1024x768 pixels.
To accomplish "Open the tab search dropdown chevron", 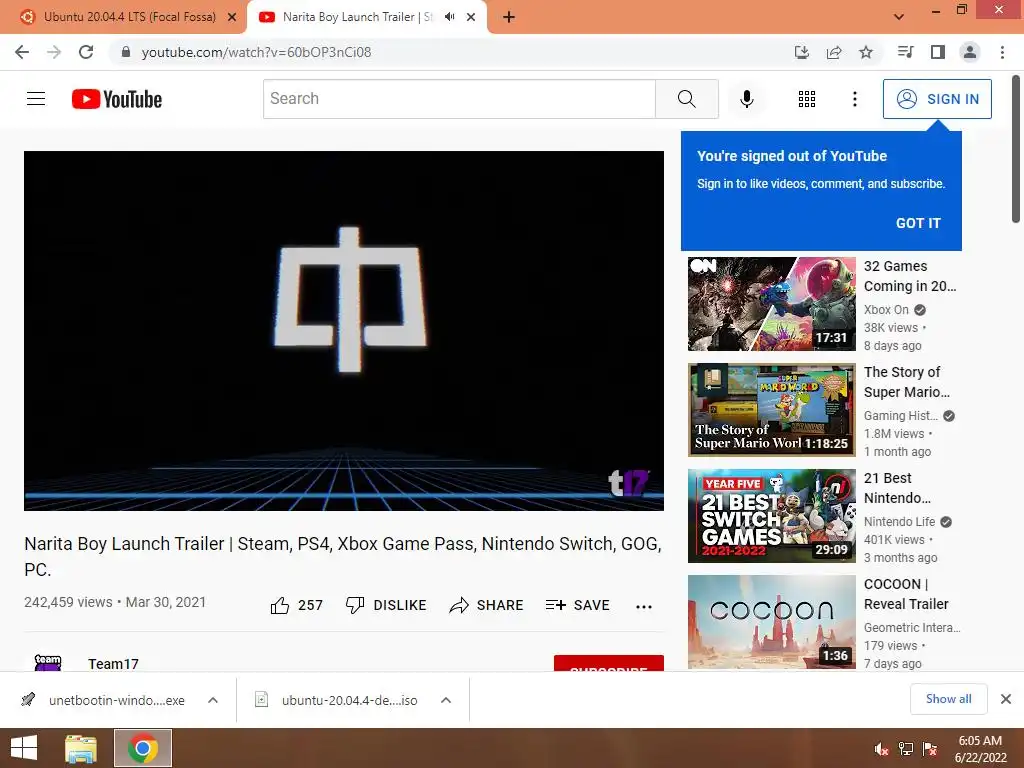I will 899,17.
